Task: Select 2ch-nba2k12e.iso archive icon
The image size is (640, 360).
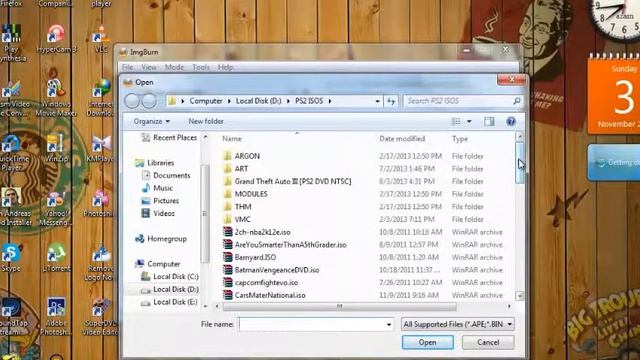Action: (227, 232)
